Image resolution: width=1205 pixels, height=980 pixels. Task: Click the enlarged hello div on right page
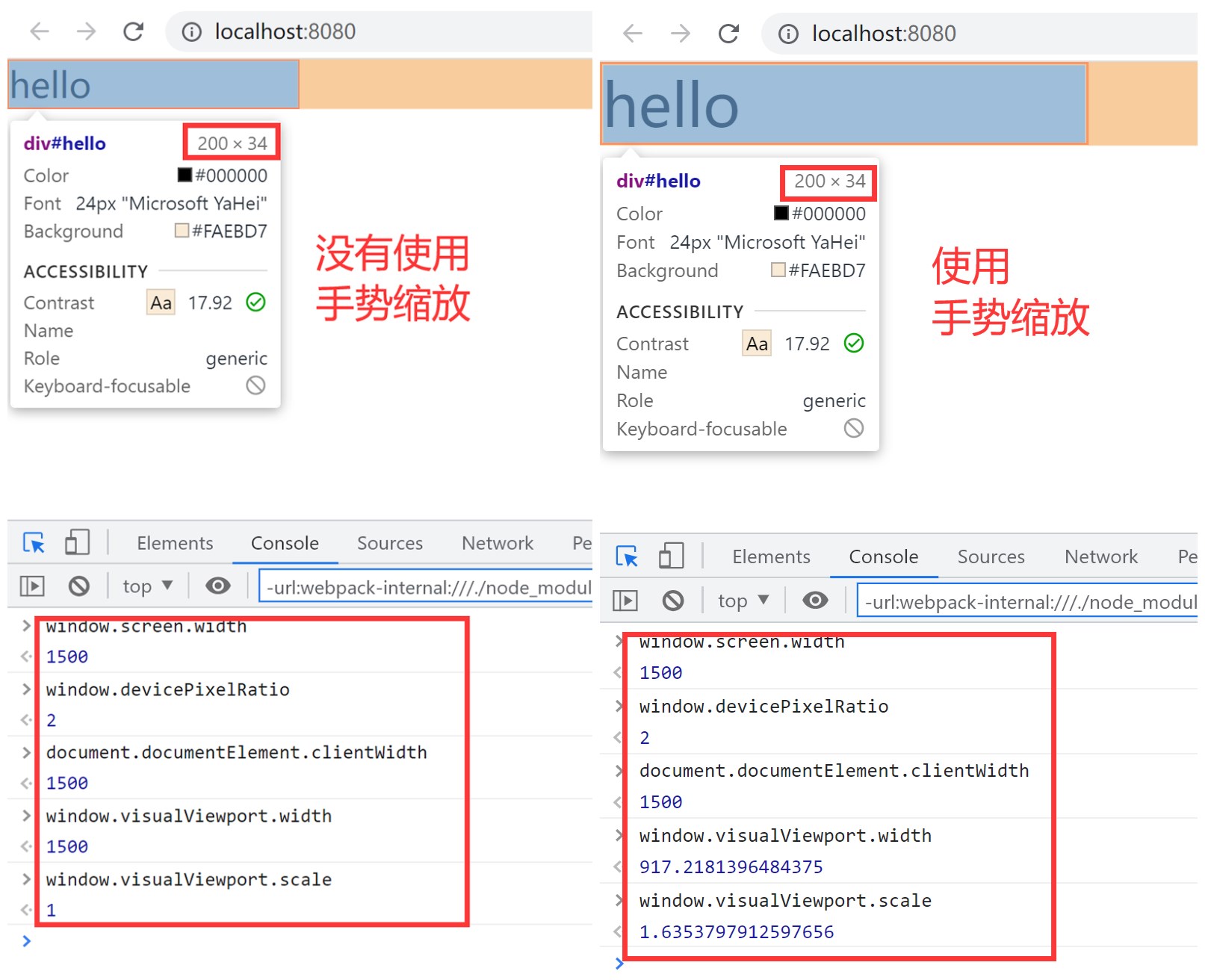pyautogui.click(x=844, y=104)
